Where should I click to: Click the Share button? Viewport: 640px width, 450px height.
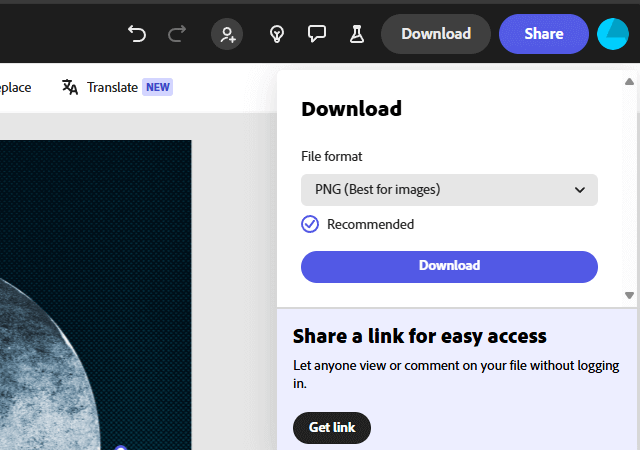click(544, 34)
